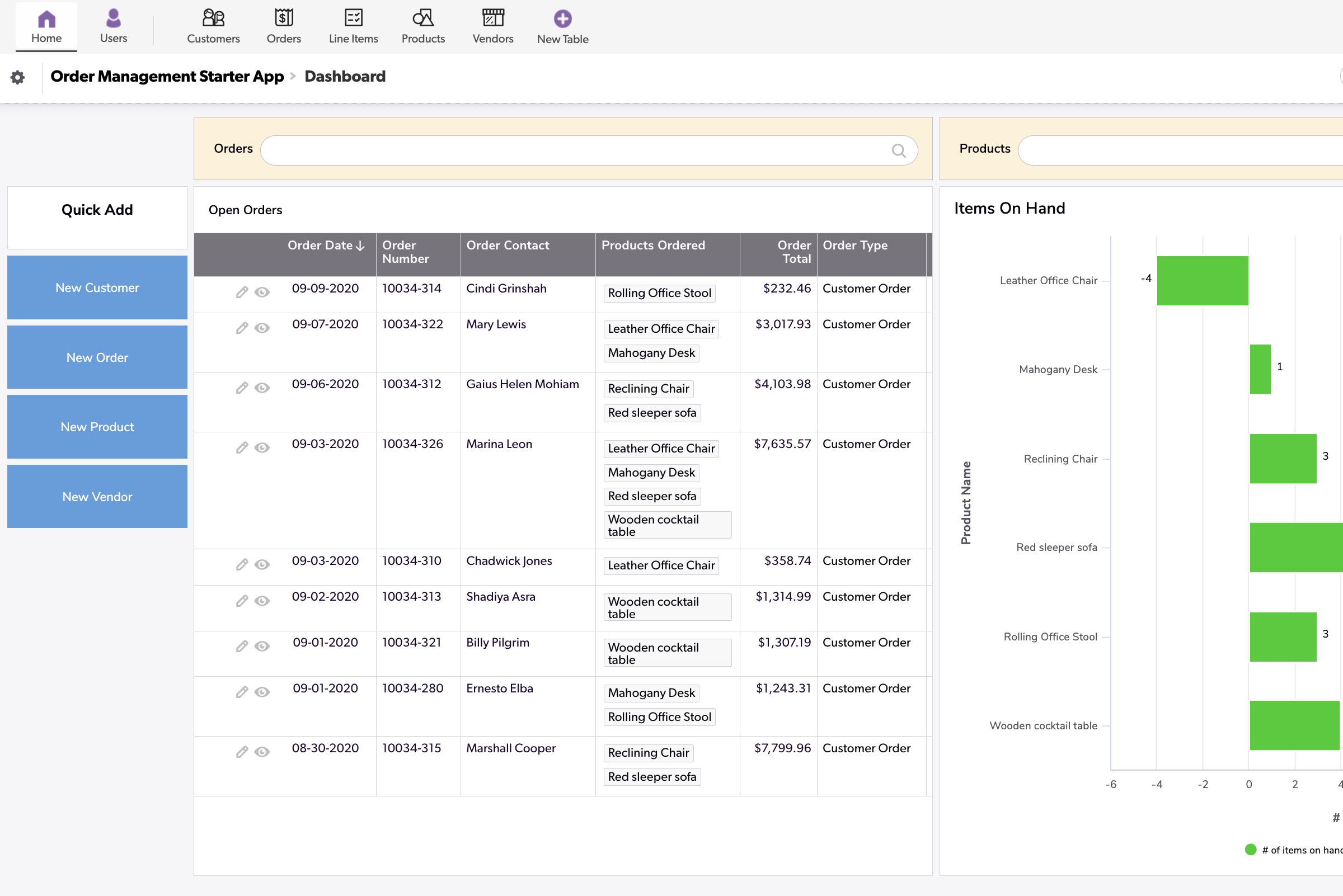This screenshot has height=896, width=1343.
Task: Click the Products navigation icon
Action: point(422,26)
